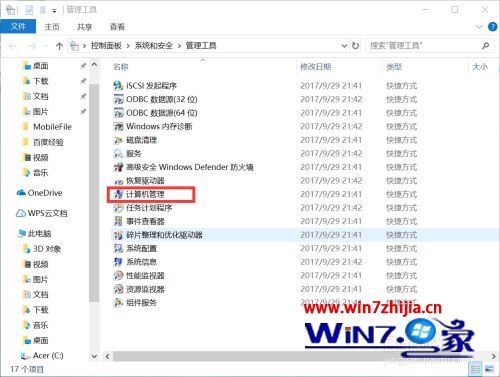Select the 事件查看器 icon

coord(118,221)
